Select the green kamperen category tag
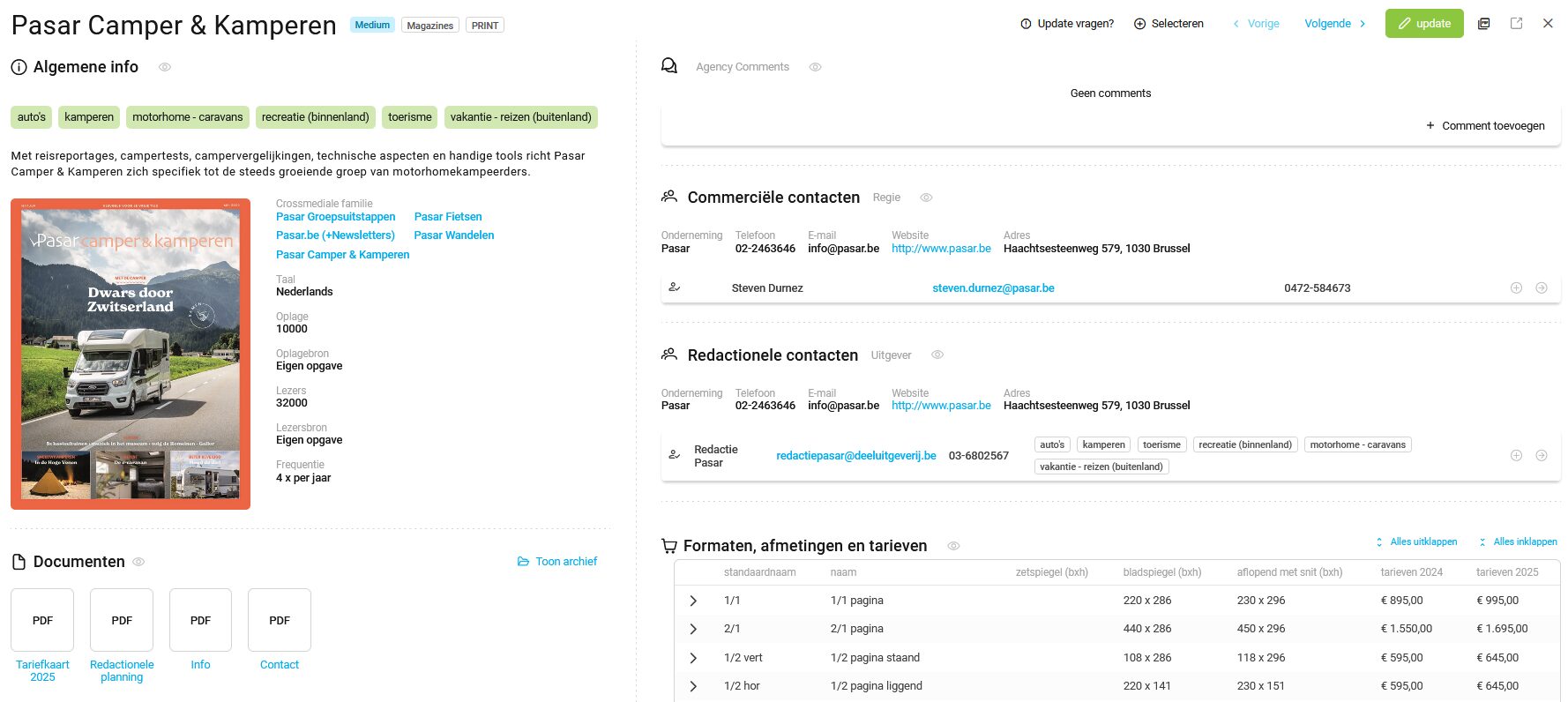This screenshot has width=1568, height=702. click(89, 117)
